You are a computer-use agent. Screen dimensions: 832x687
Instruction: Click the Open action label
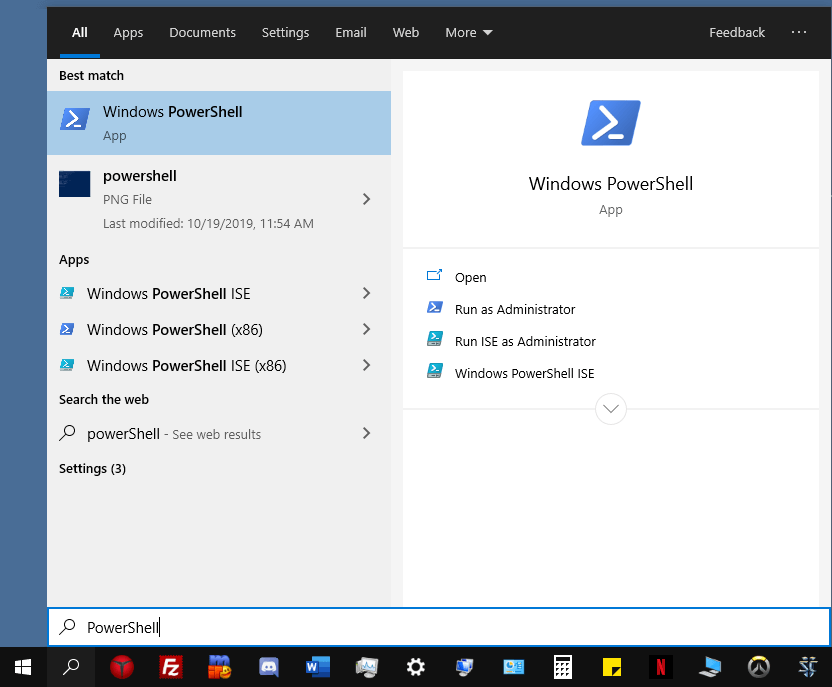pyautogui.click(x=471, y=277)
